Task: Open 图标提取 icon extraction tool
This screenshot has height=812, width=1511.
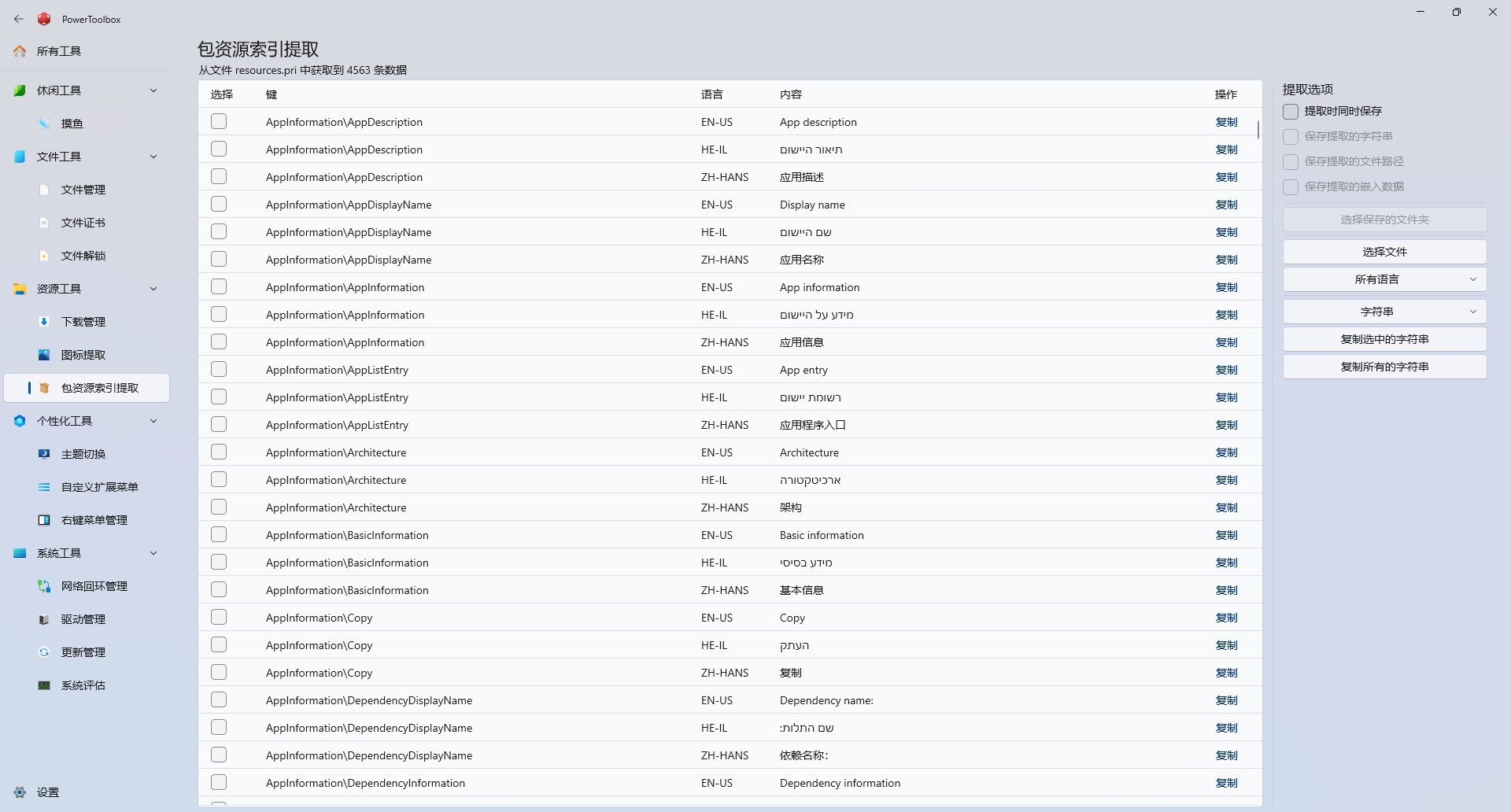Action: [45, 355]
